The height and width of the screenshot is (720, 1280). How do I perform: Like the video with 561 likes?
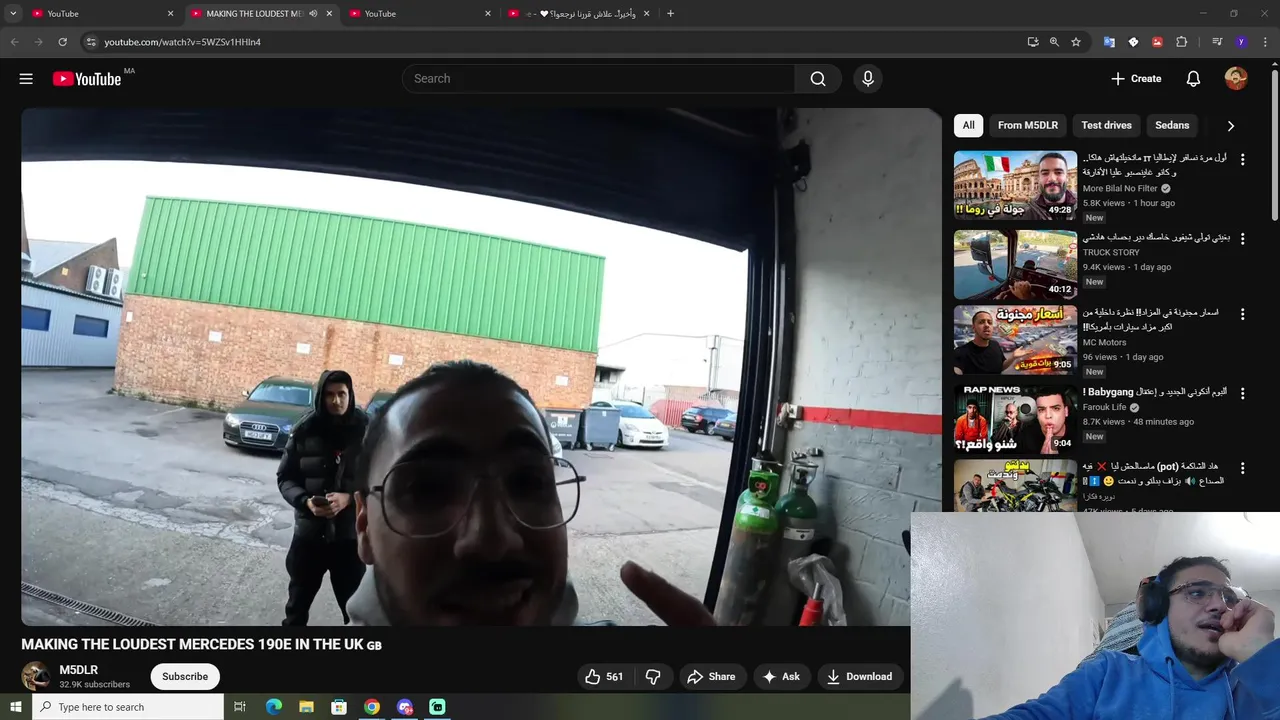pyautogui.click(x=604, y=677)
